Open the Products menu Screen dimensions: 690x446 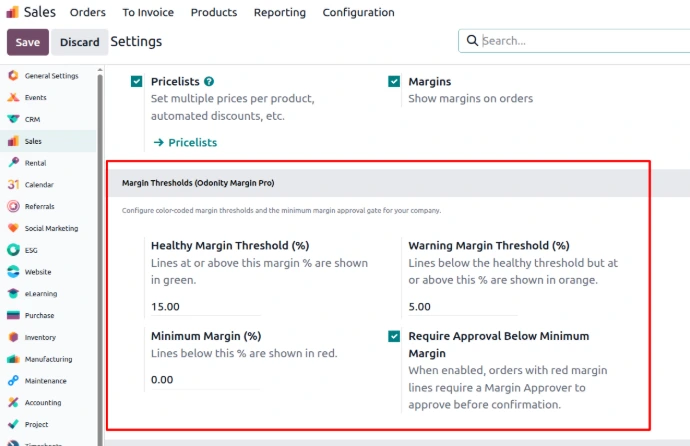point(213,13)
